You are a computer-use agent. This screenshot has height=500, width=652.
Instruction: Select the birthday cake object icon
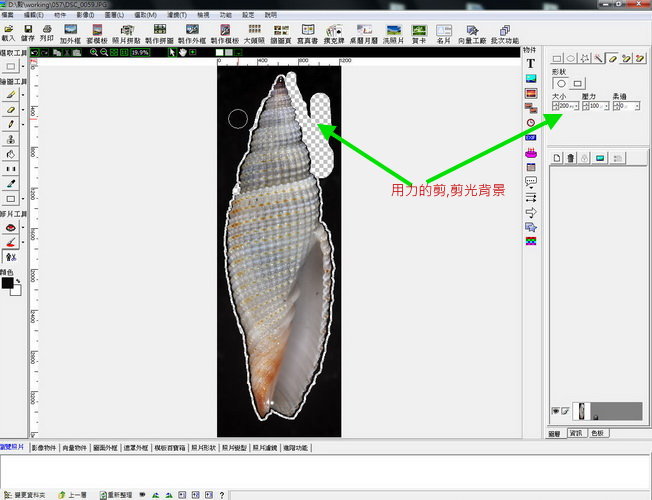(x=530, y=153)
